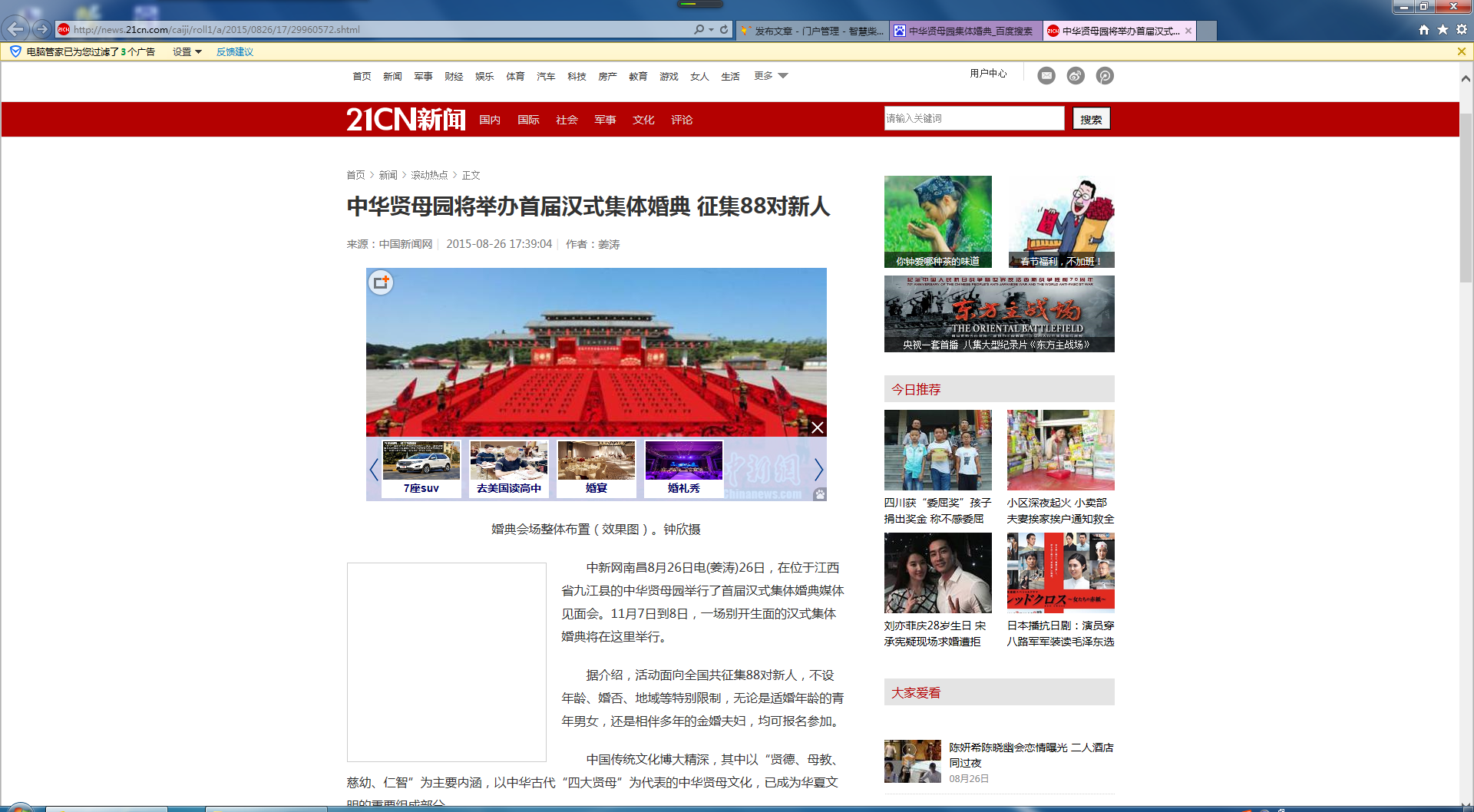Close the image ad strip with X

(x=818, y=427)
